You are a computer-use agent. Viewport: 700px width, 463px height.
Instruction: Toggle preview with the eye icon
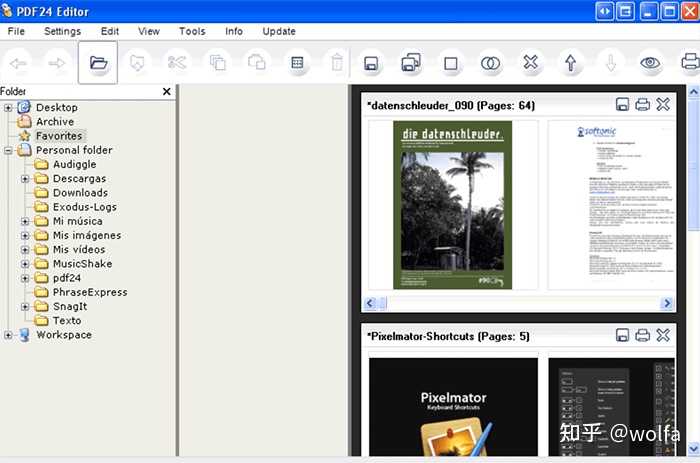[650, 63]
